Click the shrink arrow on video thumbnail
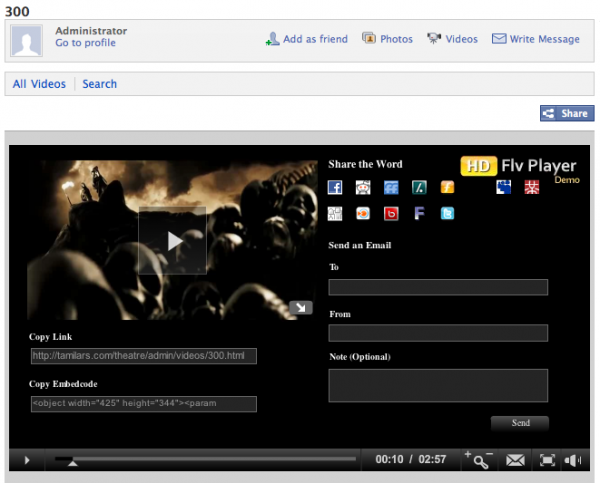The height and width of the screenshot is (483, 600). 301,308
